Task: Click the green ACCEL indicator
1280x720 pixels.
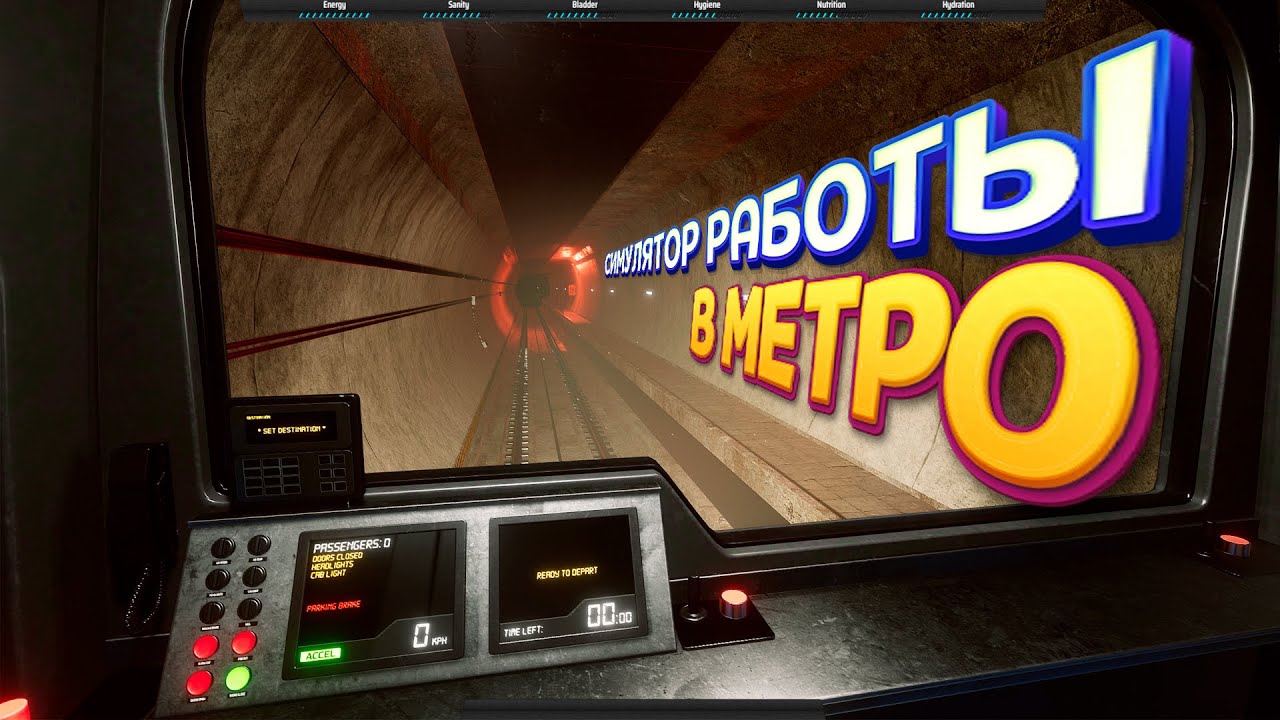Action: pos(321,653)
